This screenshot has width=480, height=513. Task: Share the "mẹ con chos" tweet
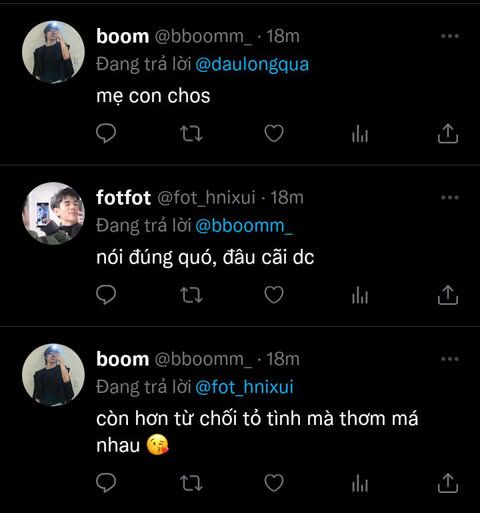click(x=448, y=133)
